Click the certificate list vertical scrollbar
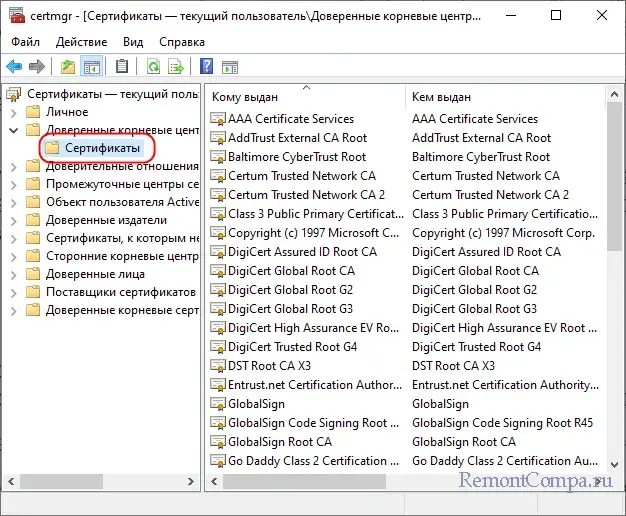This screenshot has width=626, height=516. point(615,300)
